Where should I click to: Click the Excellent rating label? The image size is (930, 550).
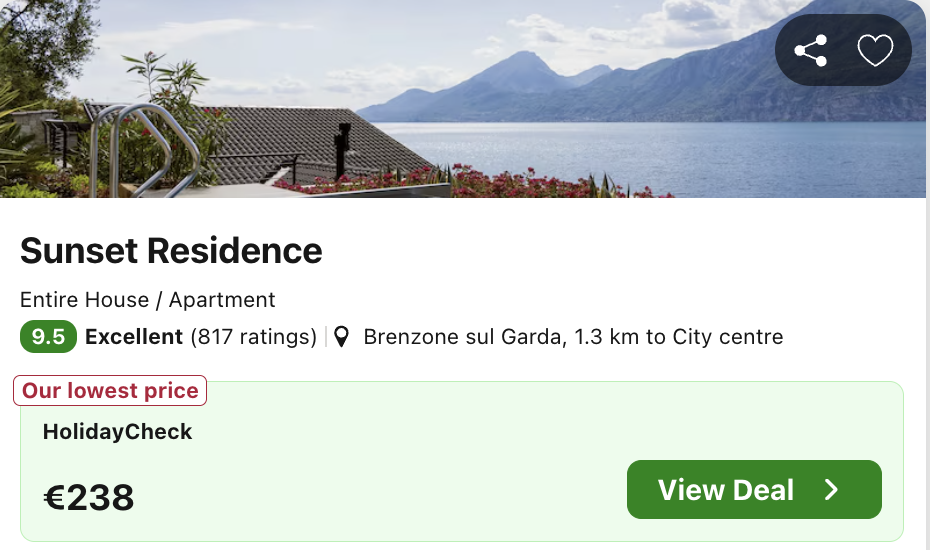pyautogui.click(x=133, y=336)
